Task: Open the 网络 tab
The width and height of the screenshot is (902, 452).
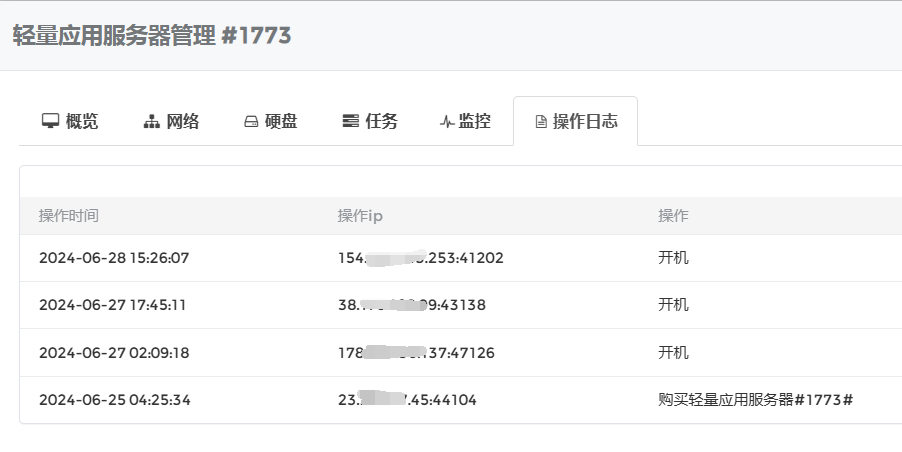Action: (x=183, y=122)
